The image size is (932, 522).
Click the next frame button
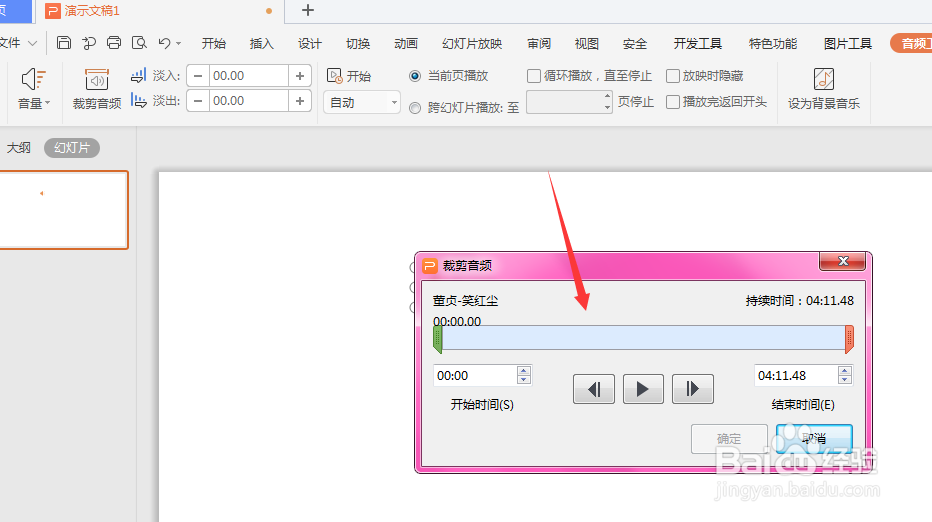pos(692,389)
